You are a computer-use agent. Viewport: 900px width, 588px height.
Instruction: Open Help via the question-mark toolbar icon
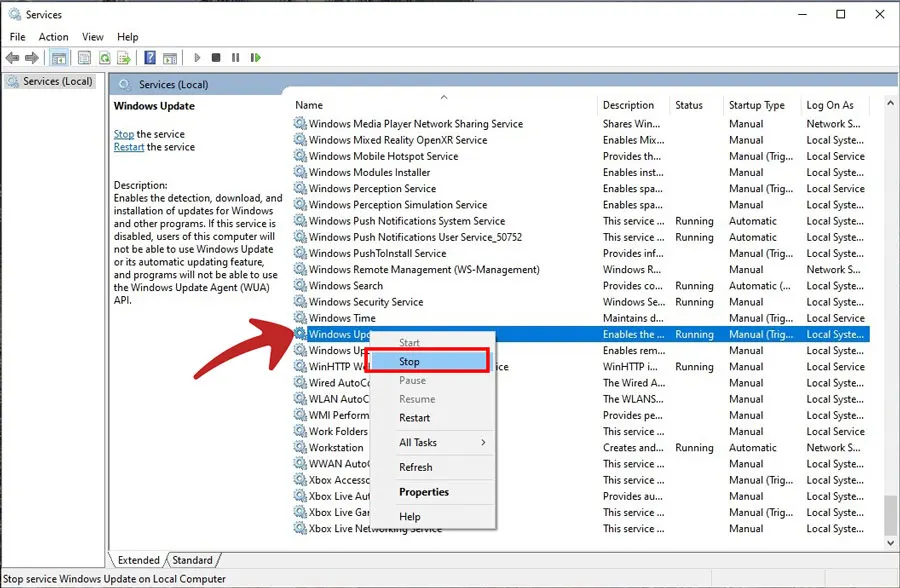[x=150, y=57]
